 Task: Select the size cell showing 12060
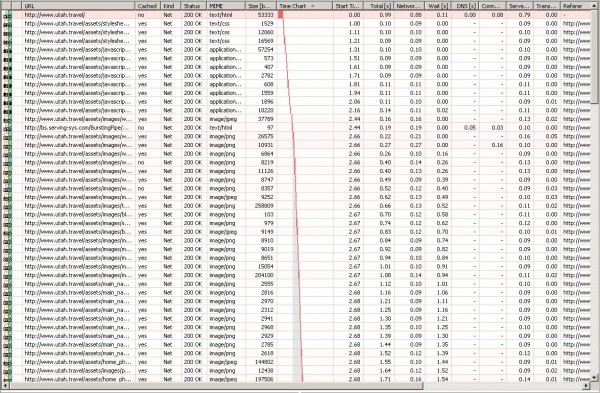click(261, 33)
